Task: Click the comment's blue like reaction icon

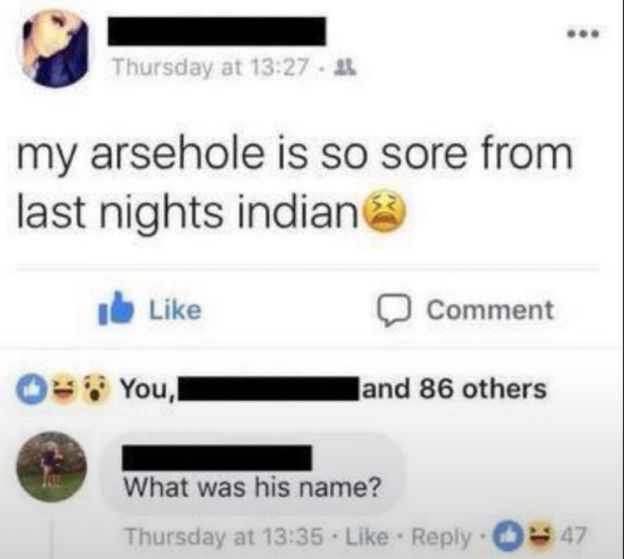Action: (x=507, y=537)
